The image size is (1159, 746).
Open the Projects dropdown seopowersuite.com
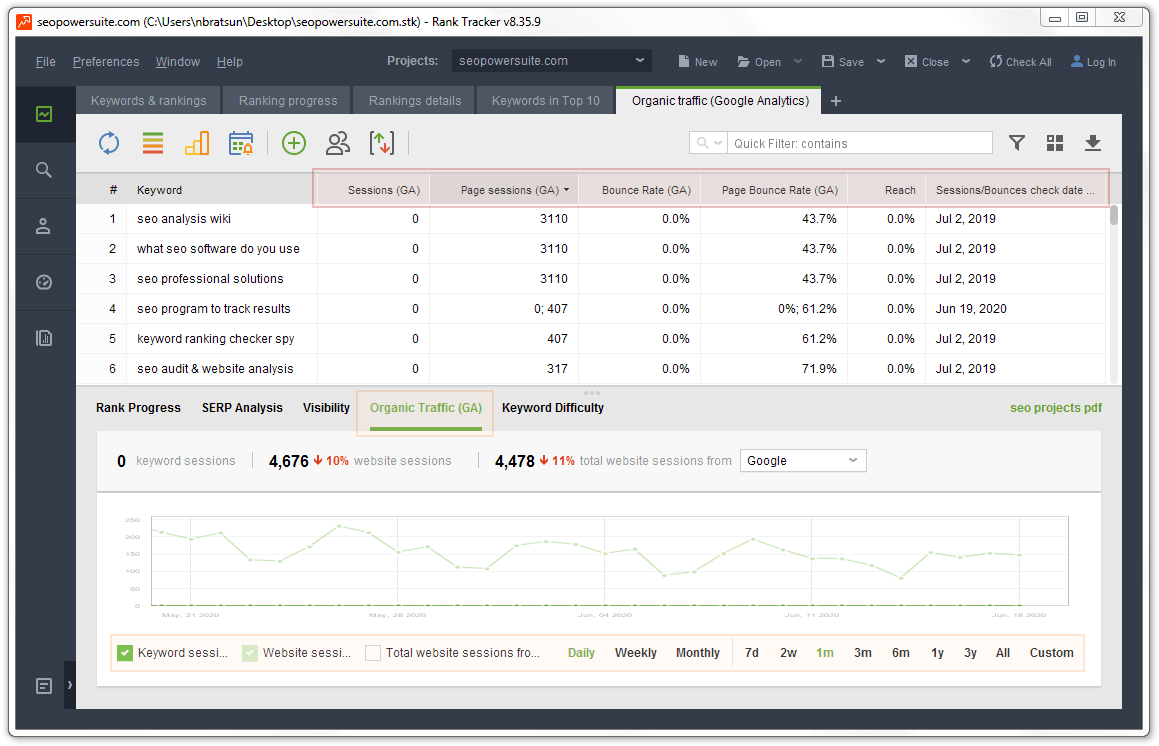point(551,61)
